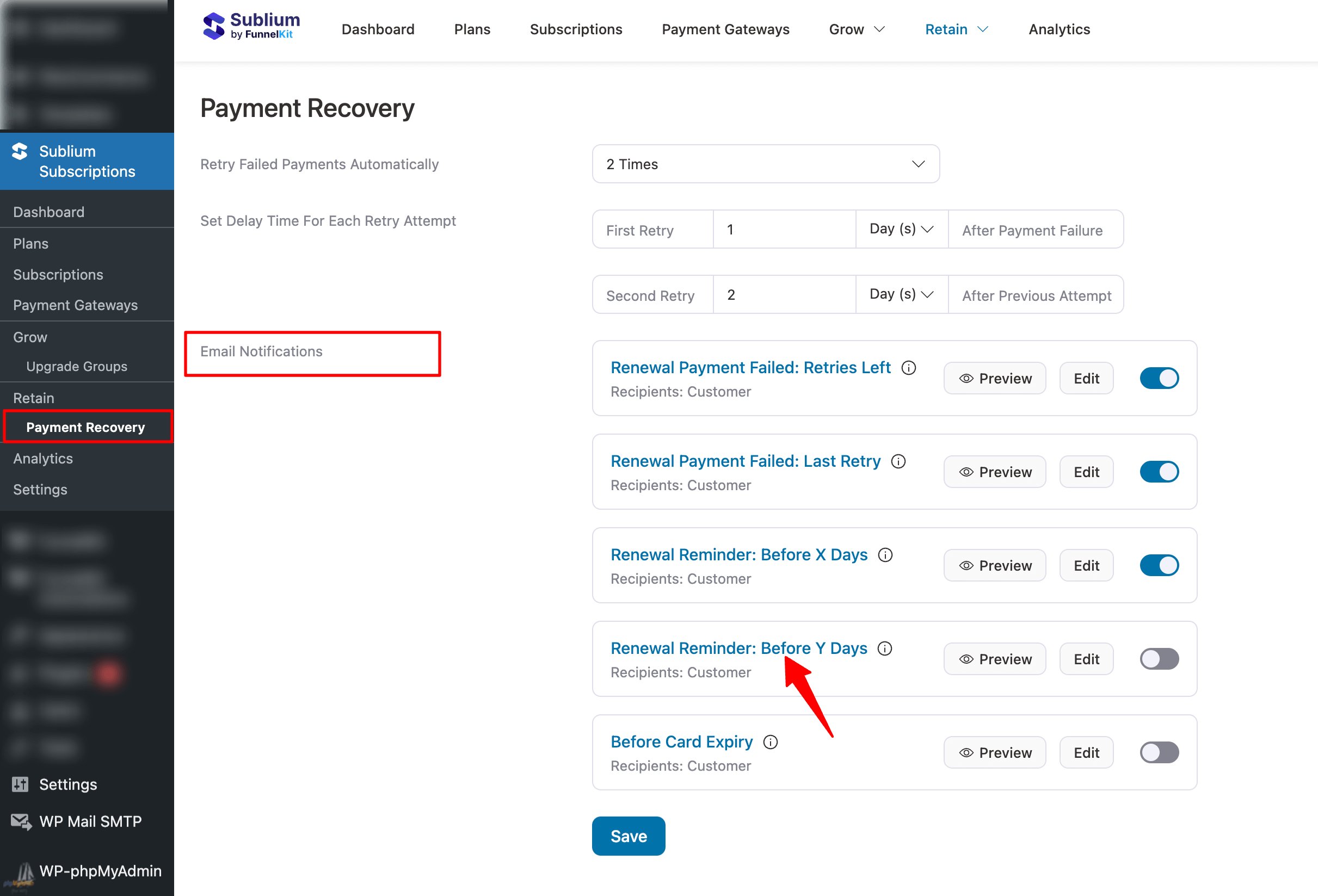
Task: Open WP Mail SMTP from sidebar
Action: (x=90, y=821)
